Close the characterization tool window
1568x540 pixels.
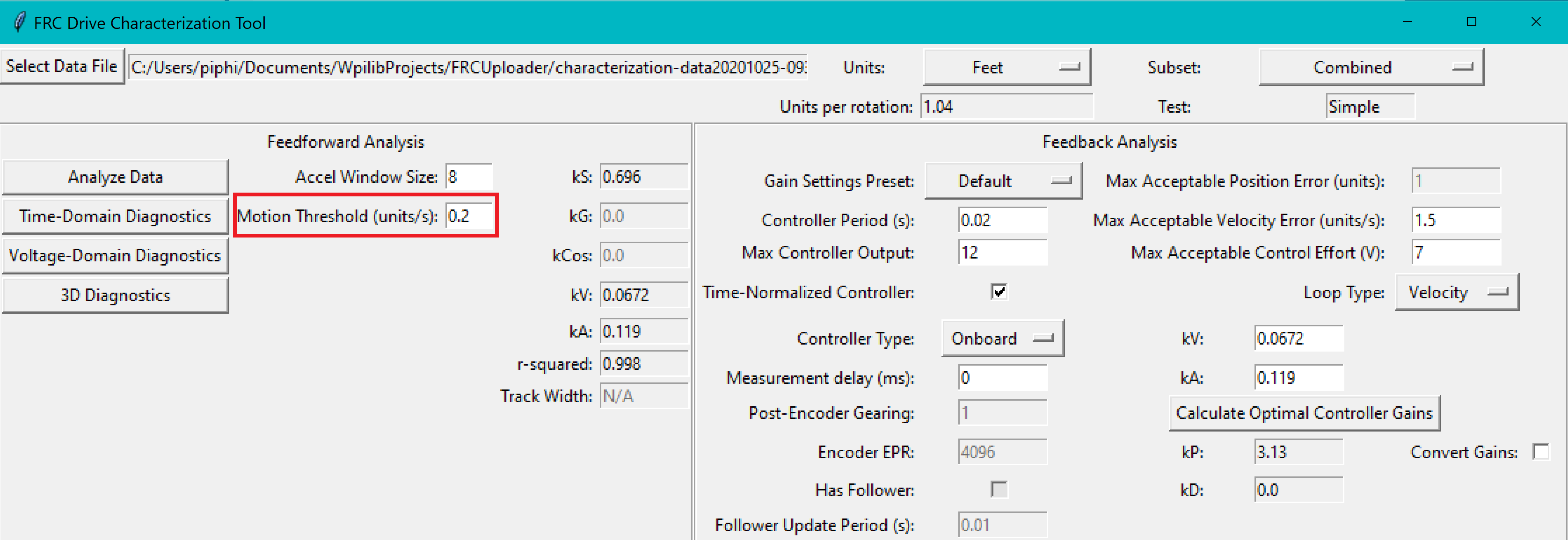1536,22
